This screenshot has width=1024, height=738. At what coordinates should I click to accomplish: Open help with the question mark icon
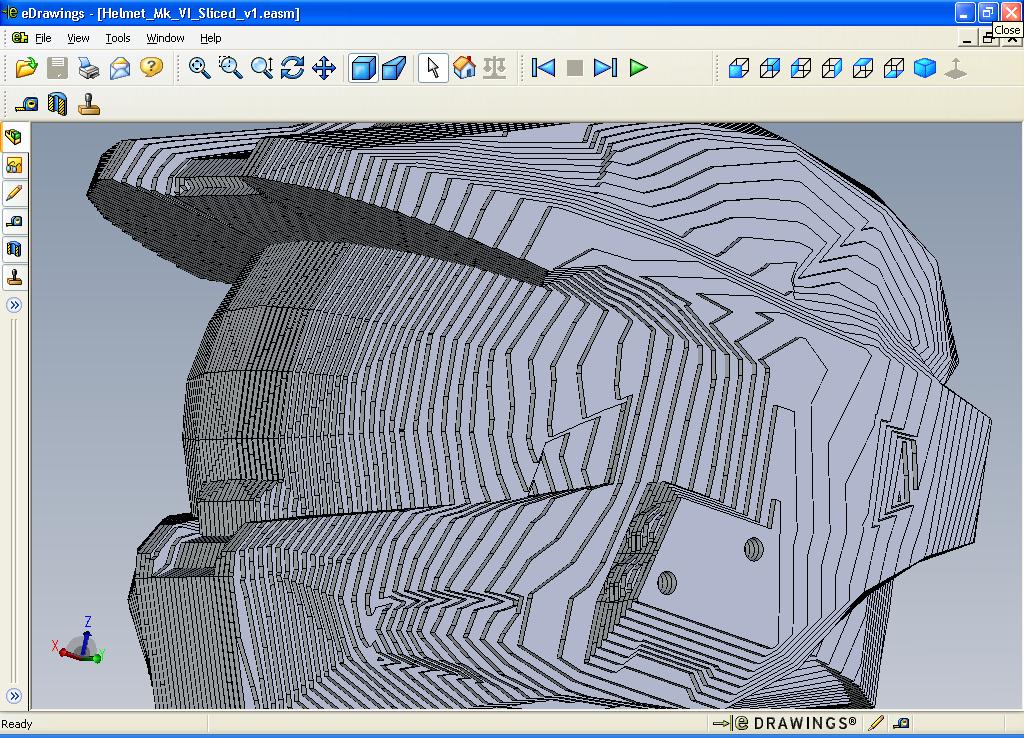(x=152, y=68)
